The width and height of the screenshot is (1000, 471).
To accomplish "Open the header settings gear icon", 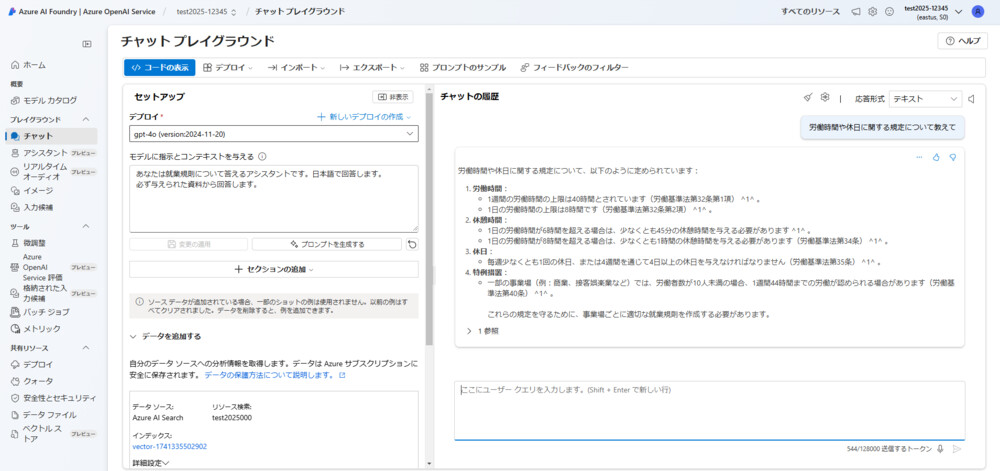I will [x=872, y=11].
